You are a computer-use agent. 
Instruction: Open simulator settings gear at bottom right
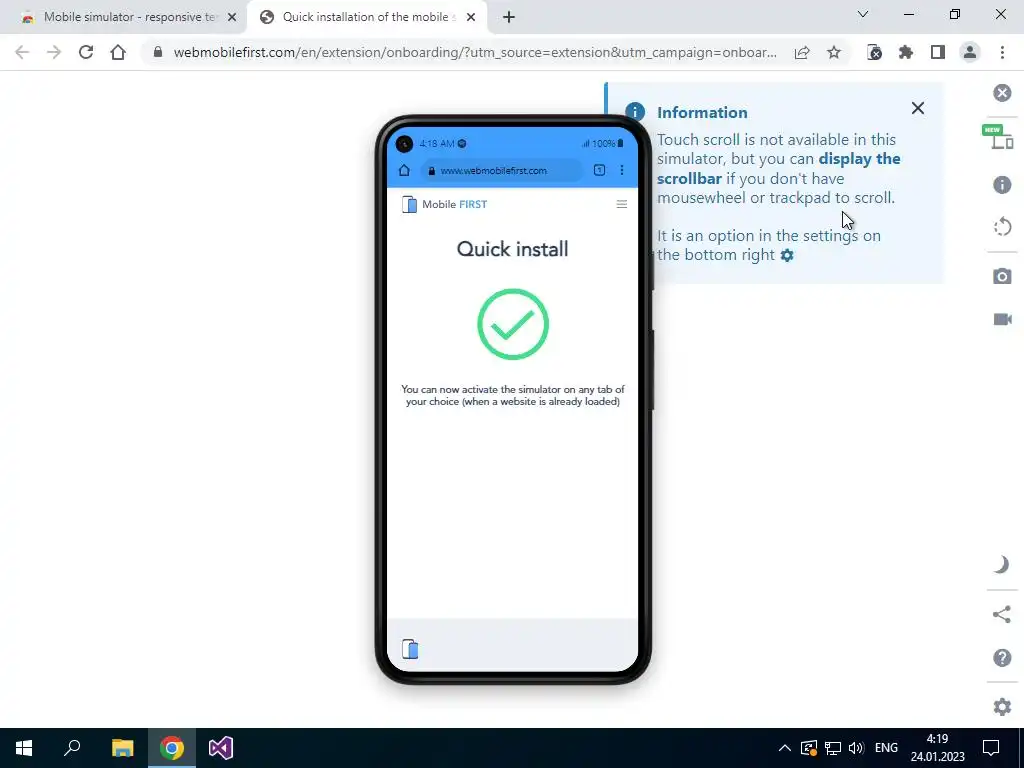(1002, 707)
